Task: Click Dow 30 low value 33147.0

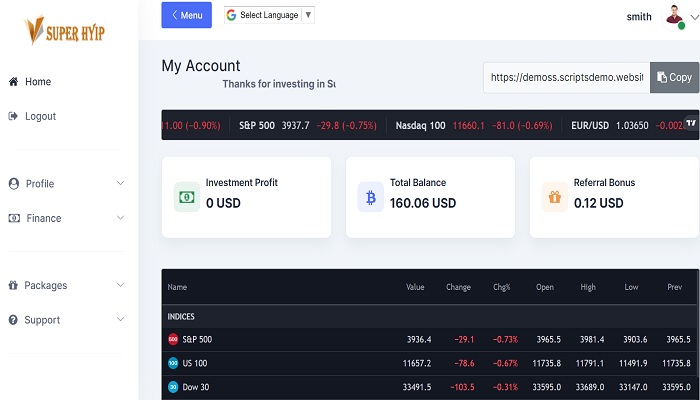Action: (633, 387)
